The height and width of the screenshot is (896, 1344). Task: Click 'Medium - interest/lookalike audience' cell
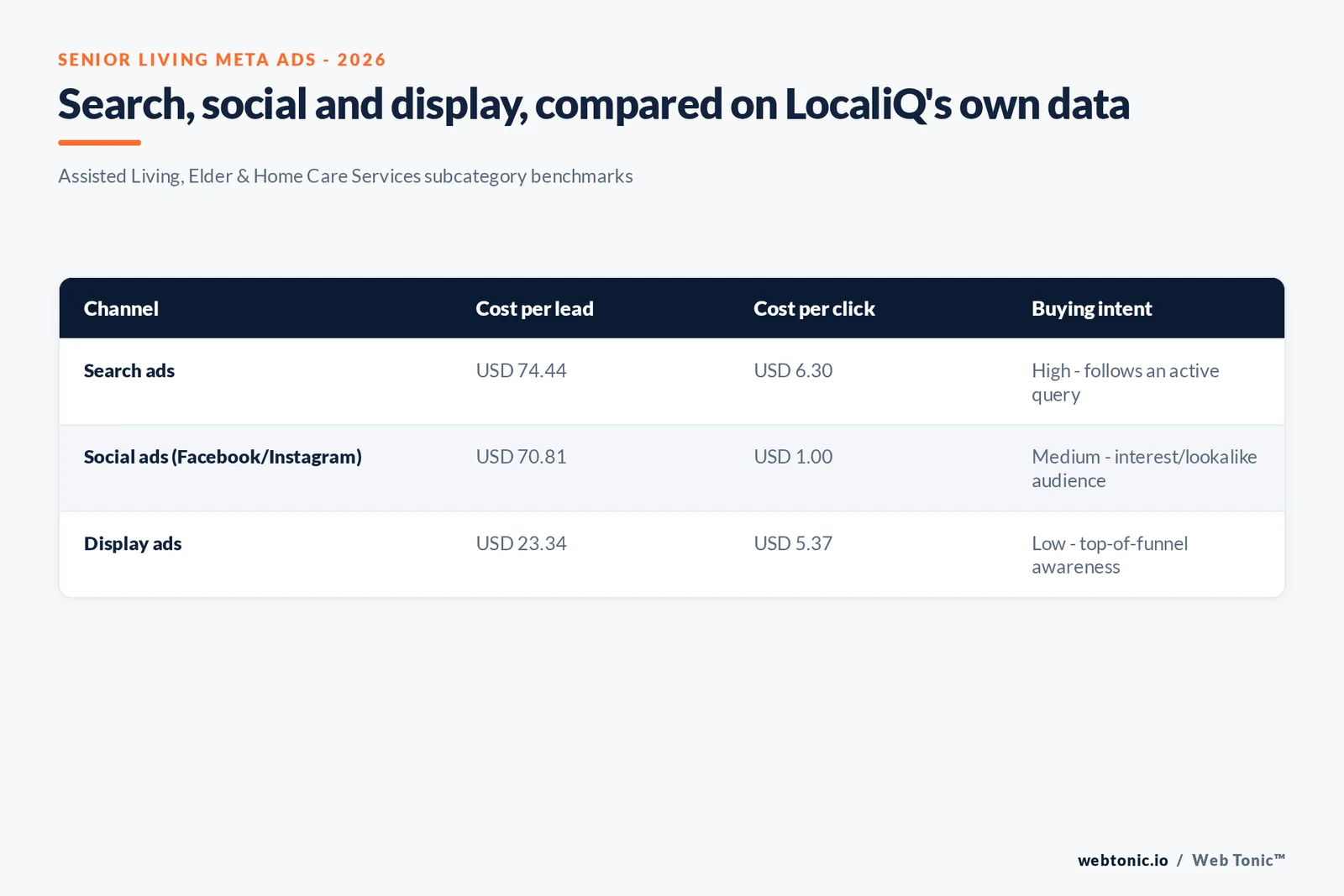click(1144, 469)
